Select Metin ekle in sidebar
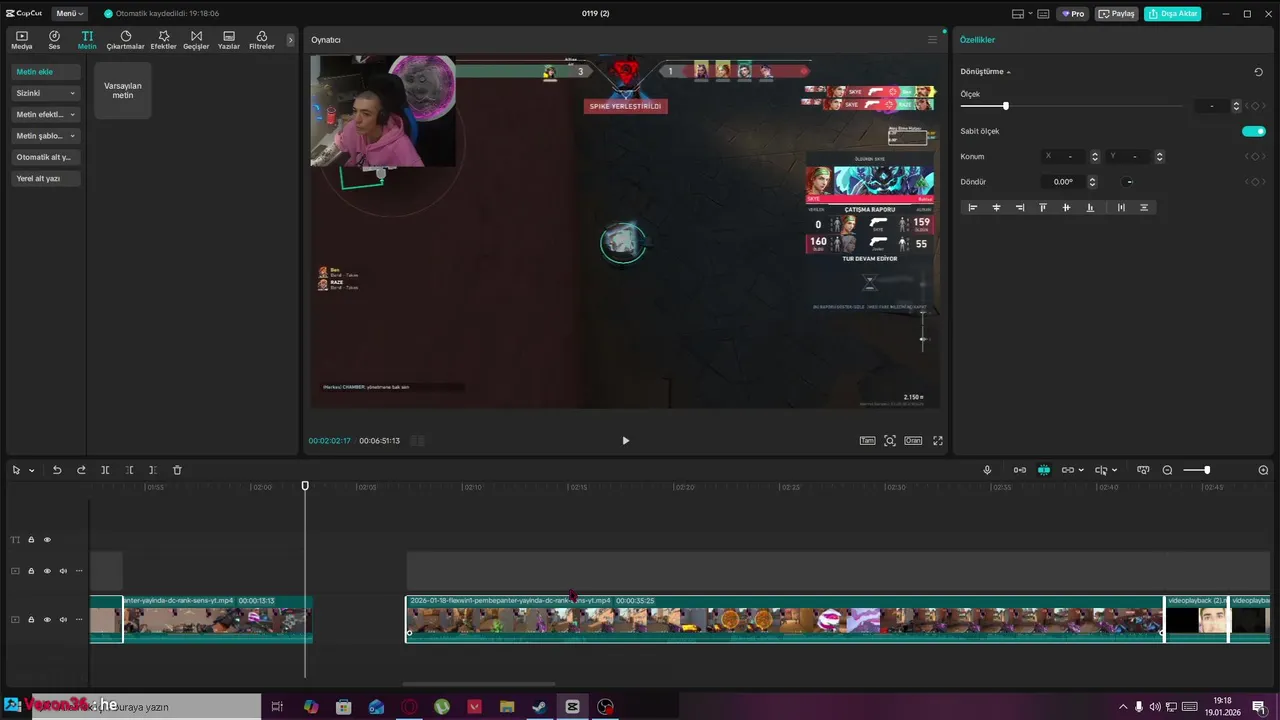This screenshot has width=1280, height=720. coord(46,72)
